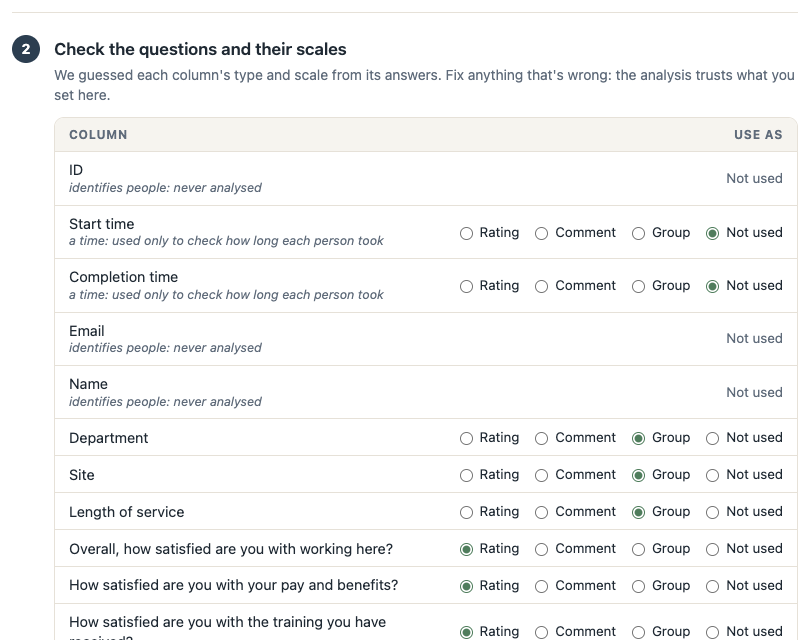Choose Comment for Length of service
Viewport: 810px width, 640px height.
[x=541, y=512]
